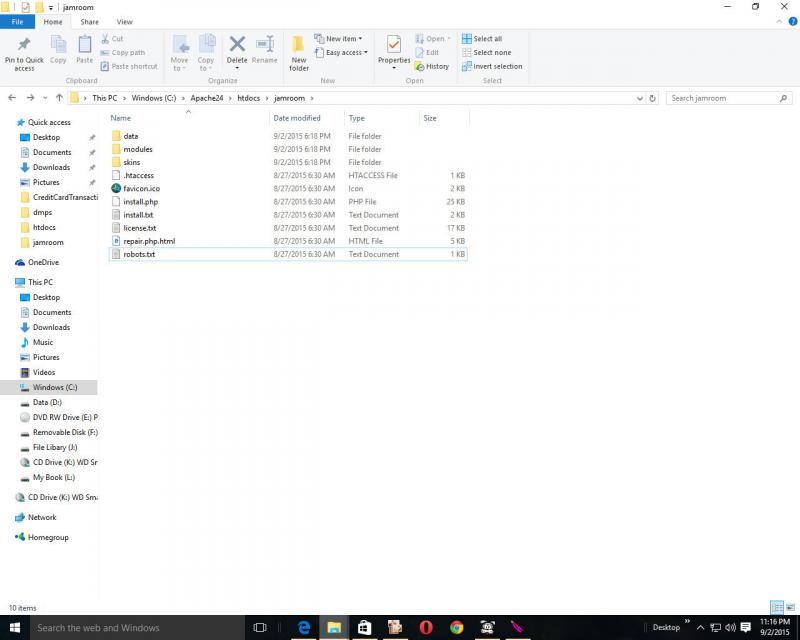800x640 pixels.
Task: Open the Share ribbon tab
Action: (x=89, y=21)
